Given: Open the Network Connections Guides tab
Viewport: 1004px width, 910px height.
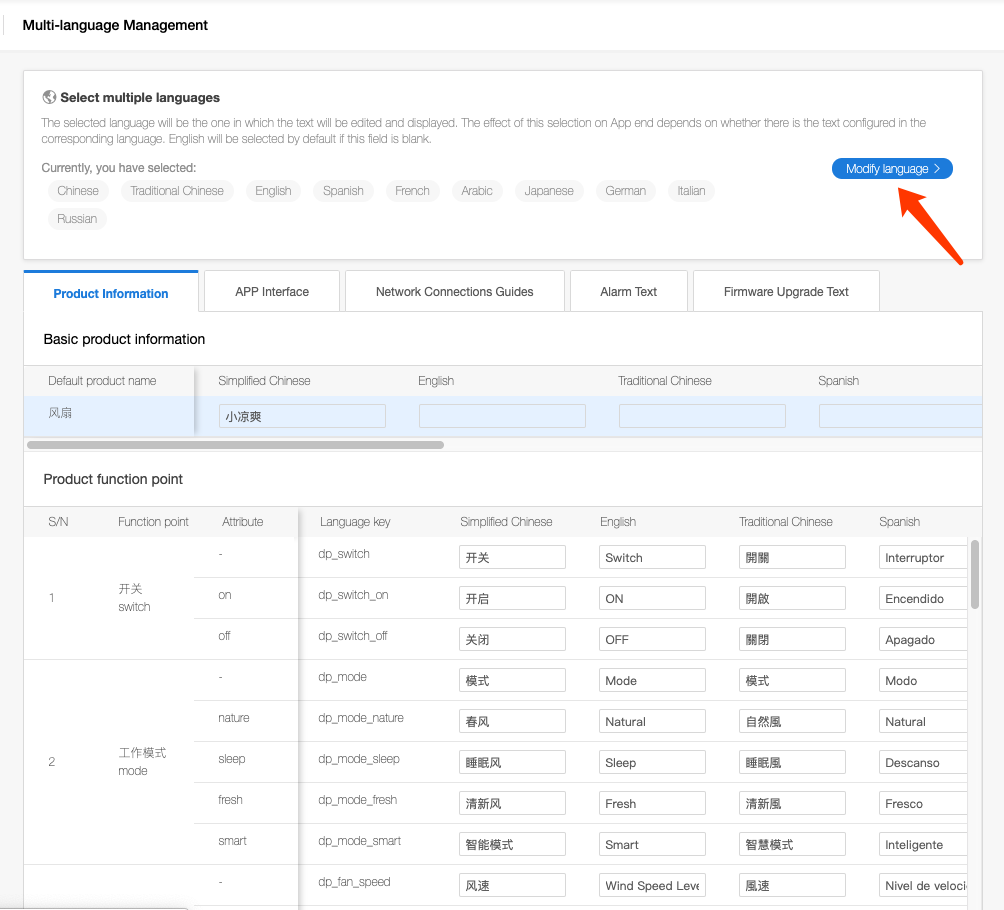Looking at the screenshot, I should (454, 292).
